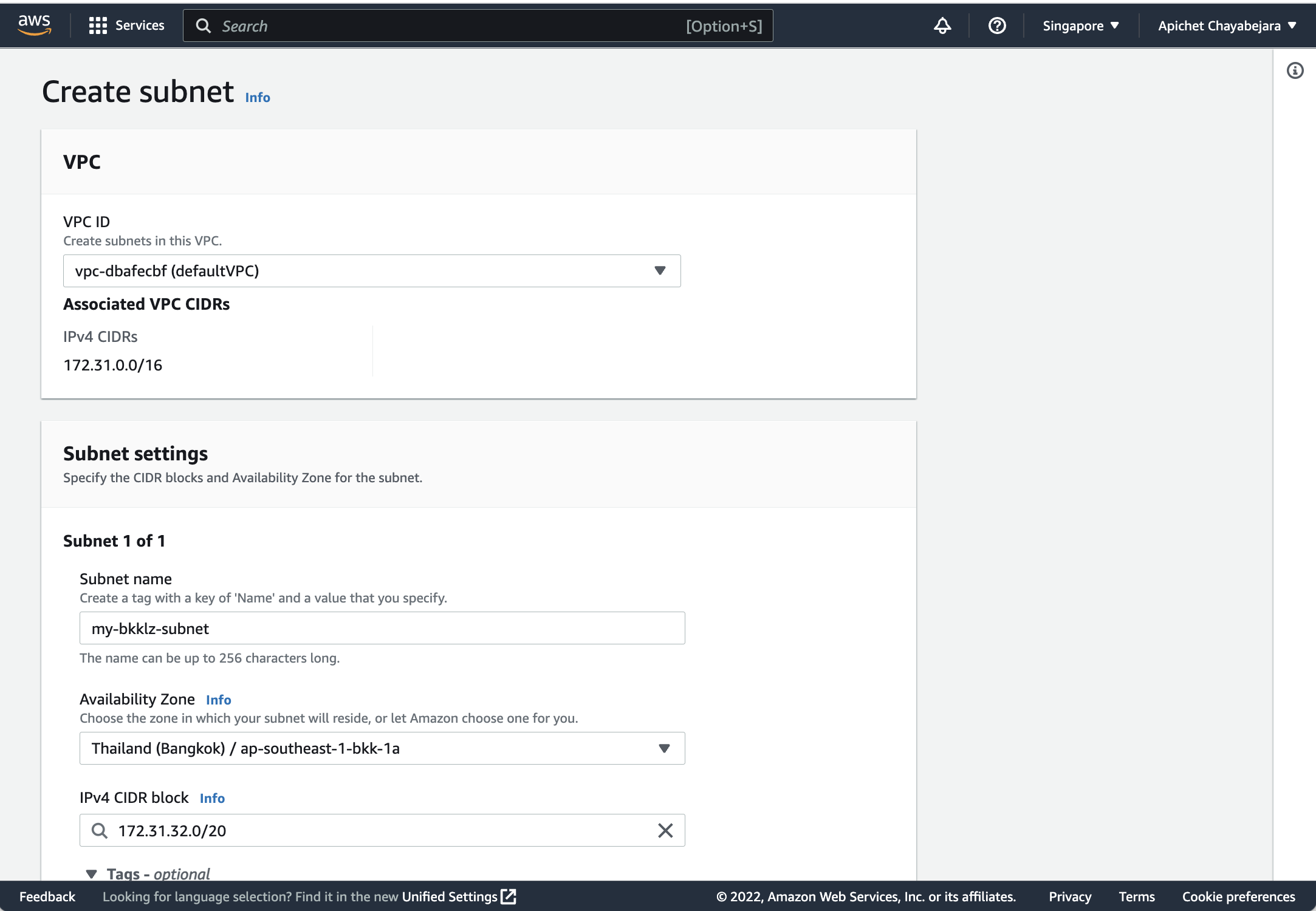This screenshot has height=911, width=1316.
Task: Click the notifications bell icon
Action: click(x=942, y=26)
